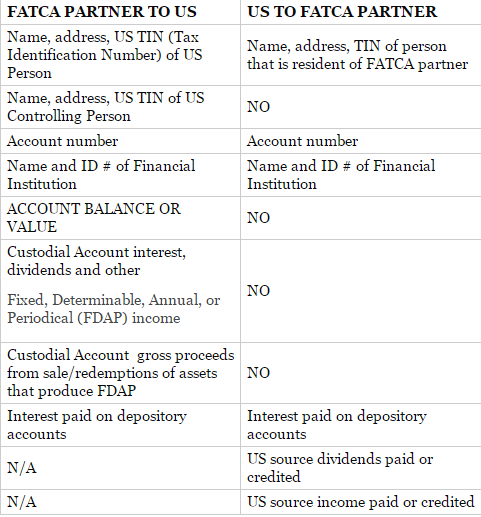Select 'Custodial Account gross proceeds' cell
This screenshot has width=481, height=517.
click(121, 373)
